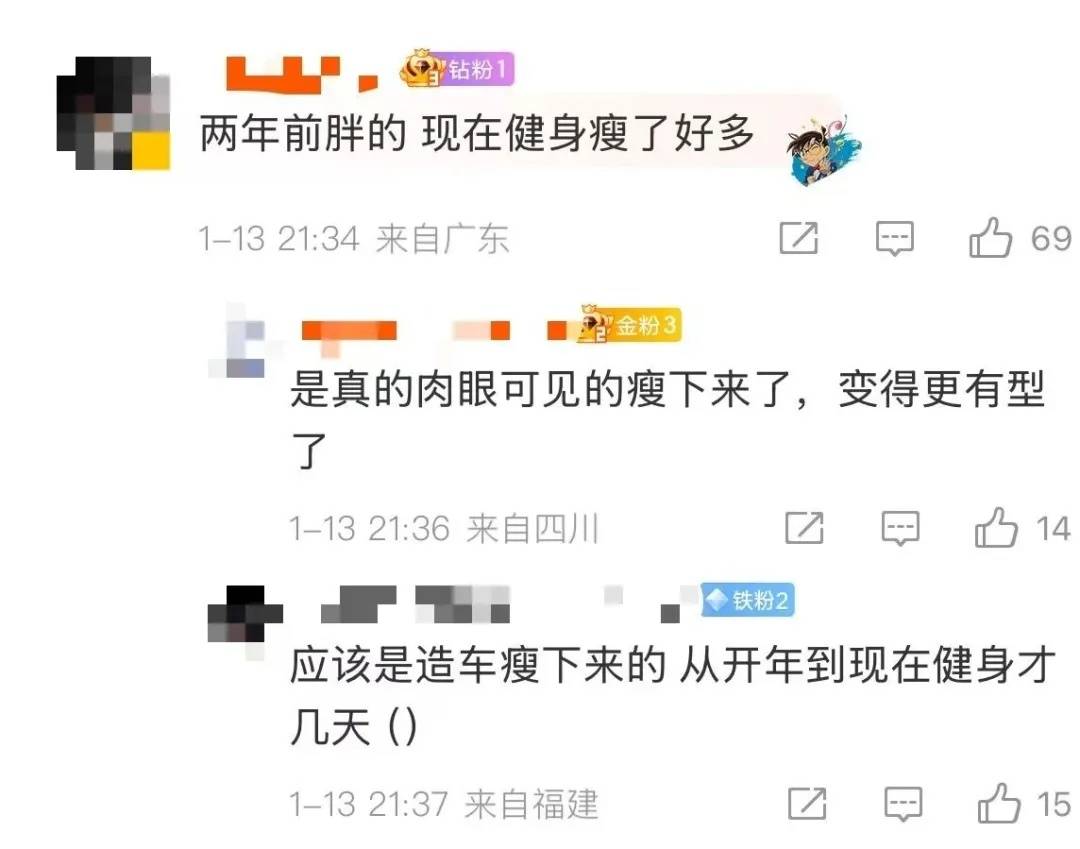Tap the 铁粉2 fan badge
The width and height of the screenshot is (1080, 849).
click(748, 600)
